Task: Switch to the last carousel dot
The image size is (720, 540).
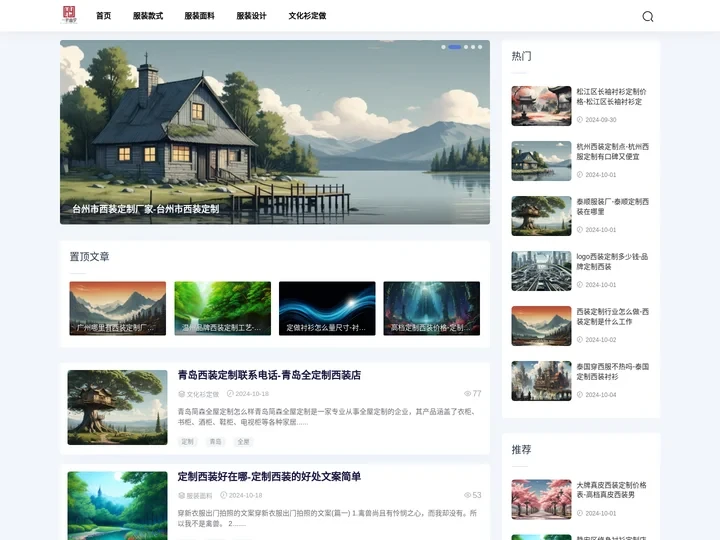Action: (480, 47)
